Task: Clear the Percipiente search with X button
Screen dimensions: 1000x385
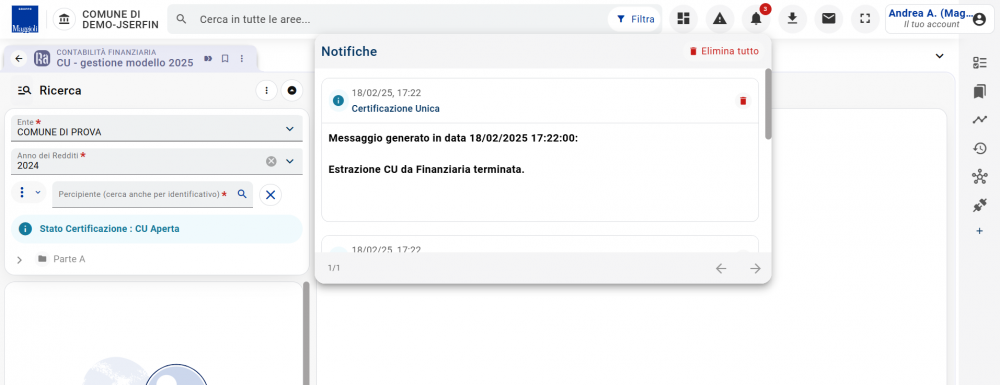Action: 270,194
